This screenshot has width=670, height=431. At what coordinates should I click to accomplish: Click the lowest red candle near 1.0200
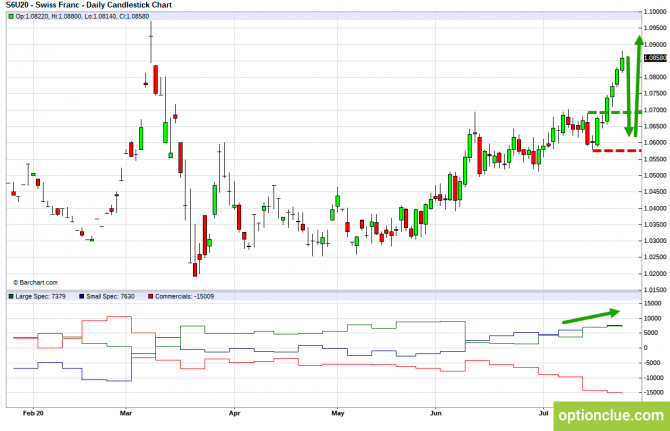click(x=195, y=270)
